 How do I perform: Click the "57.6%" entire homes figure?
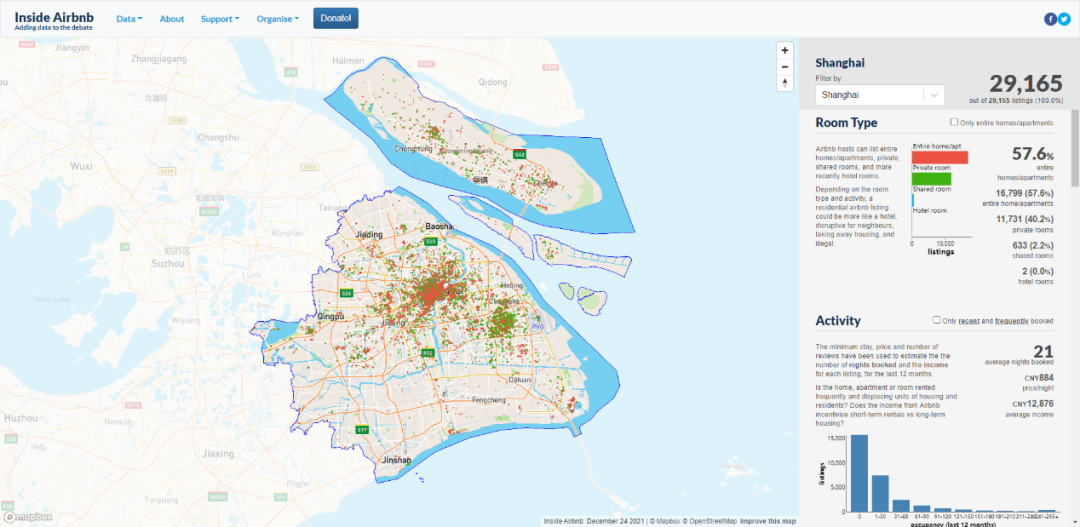pos(1033,154)
